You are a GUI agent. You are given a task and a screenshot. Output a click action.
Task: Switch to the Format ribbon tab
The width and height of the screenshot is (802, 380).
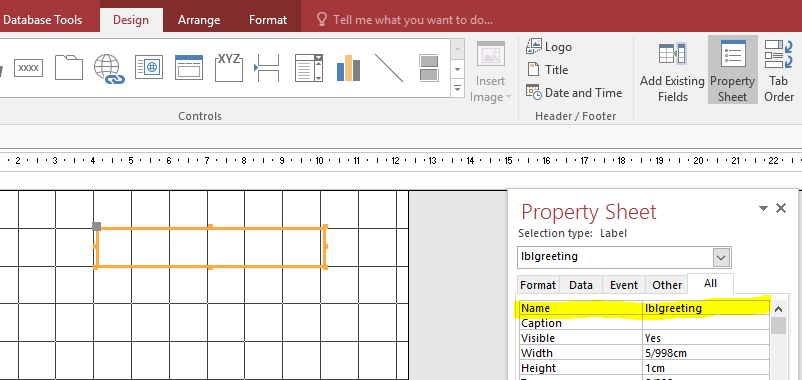point(268,20)
